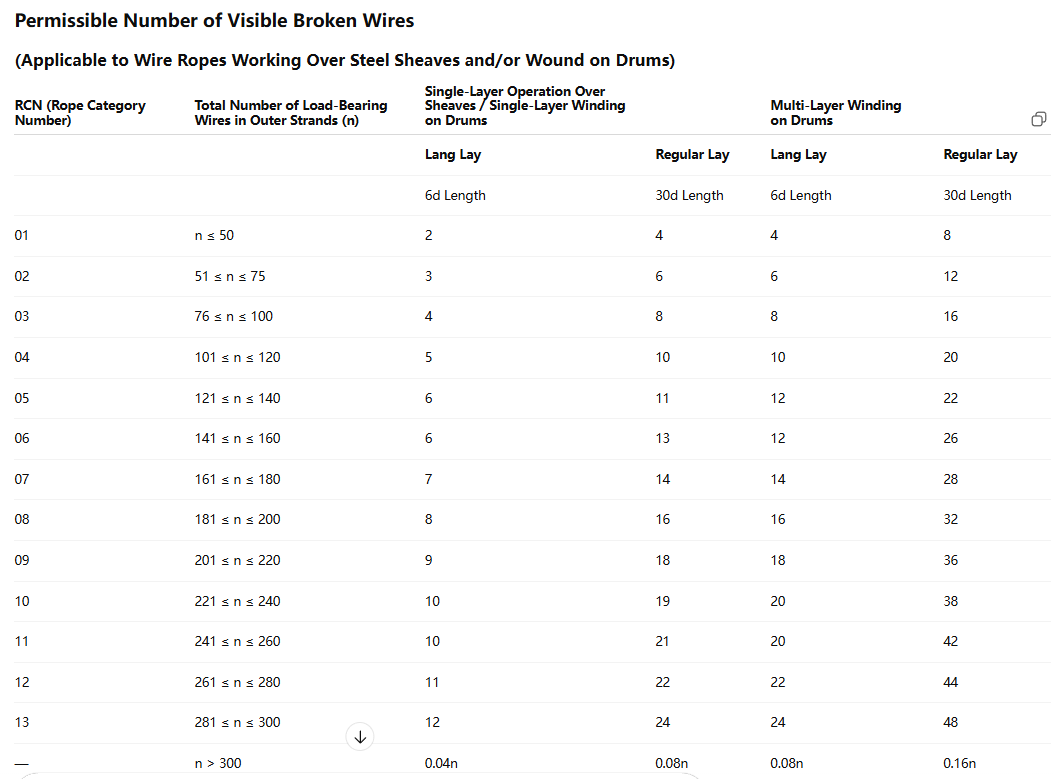The width and height of the screenshot is (1053, 779).
Task: Click RCN number '07' in the first column
Action: point(22,479)
